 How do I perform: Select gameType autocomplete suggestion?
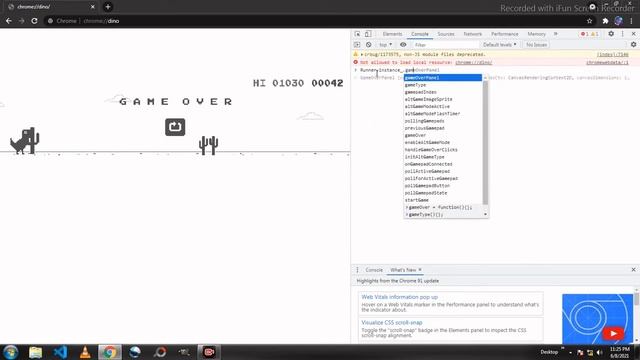point(443,85)
